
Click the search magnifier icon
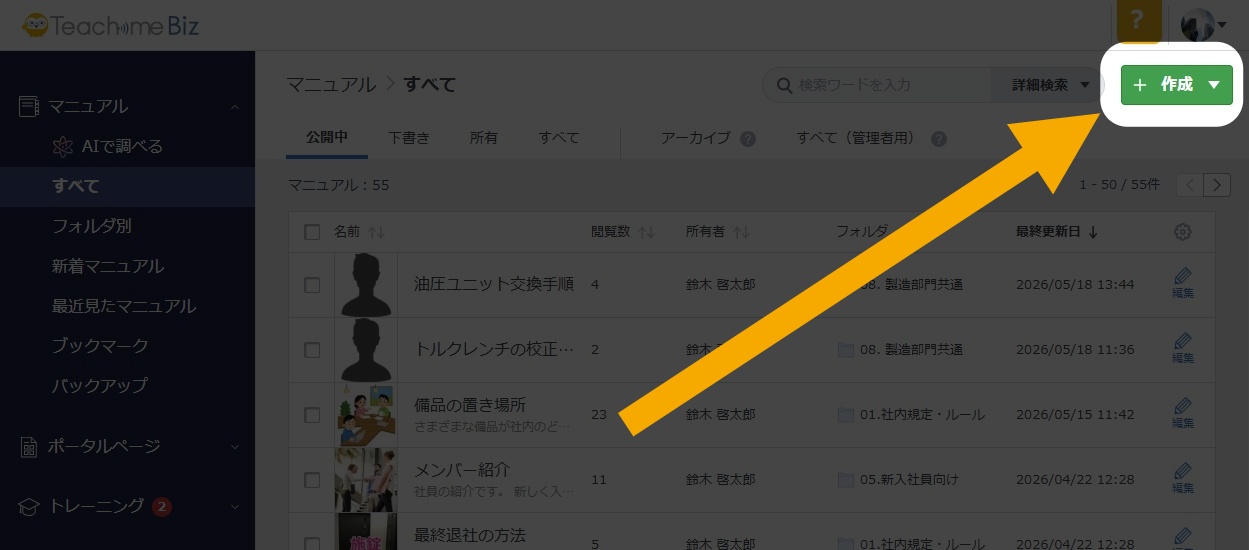tap(783, 85)
